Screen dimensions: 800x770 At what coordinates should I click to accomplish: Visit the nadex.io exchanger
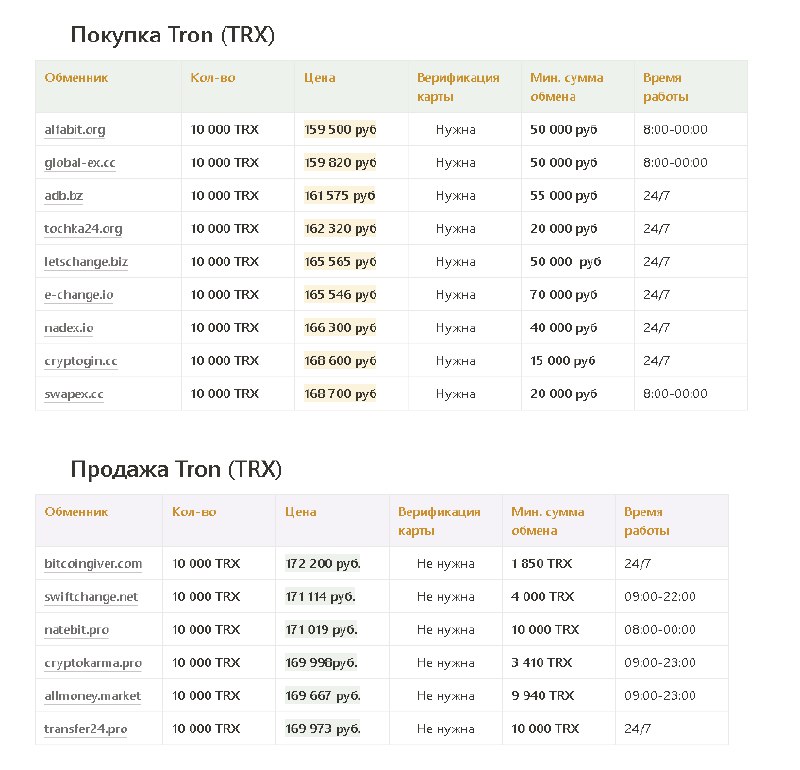(x=68, y=328)
